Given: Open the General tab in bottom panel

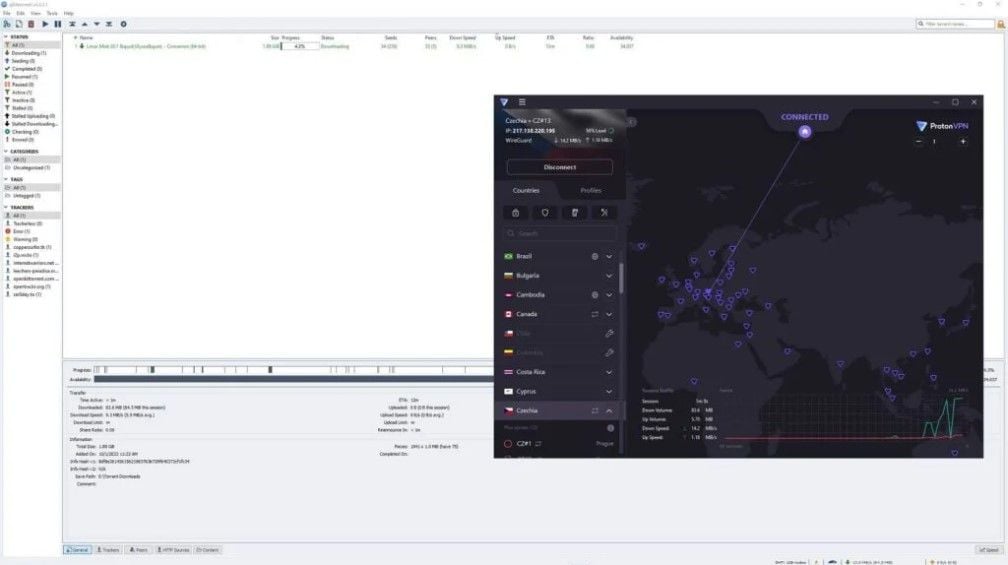Looking at the screenshot, I should click(x=77, y=550).
